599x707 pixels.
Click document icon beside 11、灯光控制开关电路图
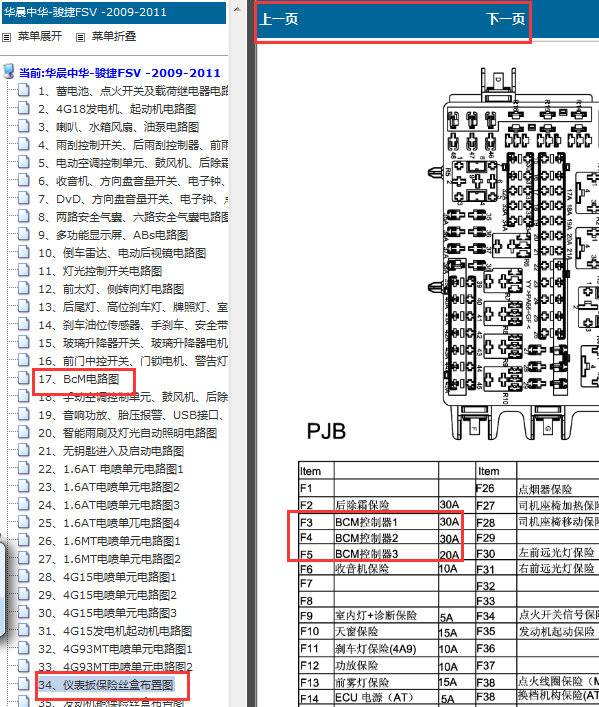(23, 270)
